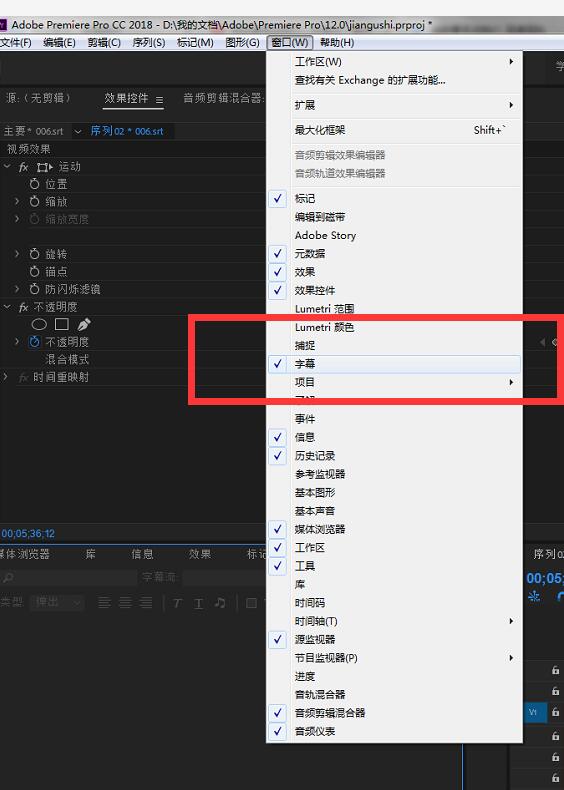Click the right-align text icon in captions panel

(x=146, y=603)
